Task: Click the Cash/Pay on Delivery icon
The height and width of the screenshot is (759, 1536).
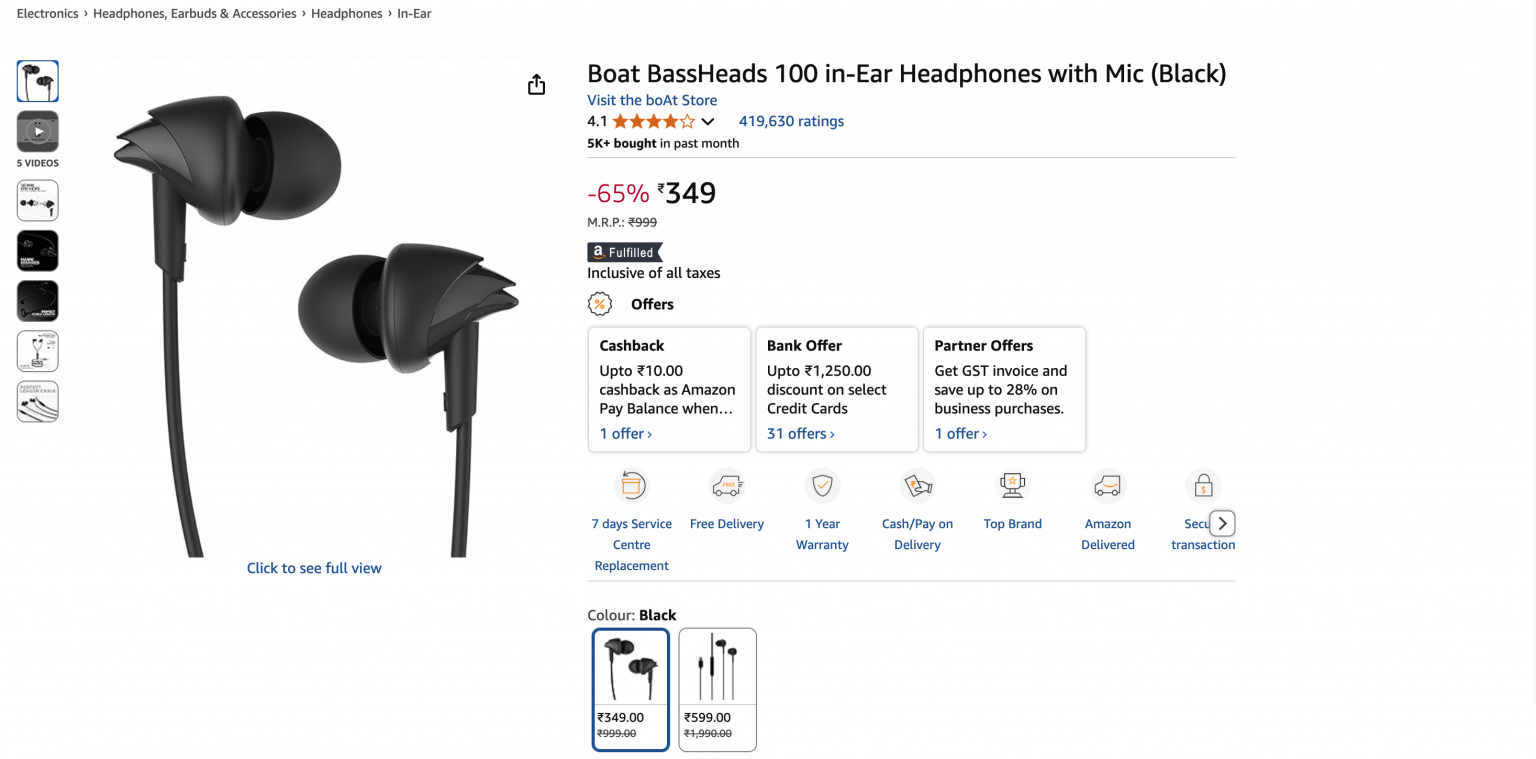Action: coord(917,486)
